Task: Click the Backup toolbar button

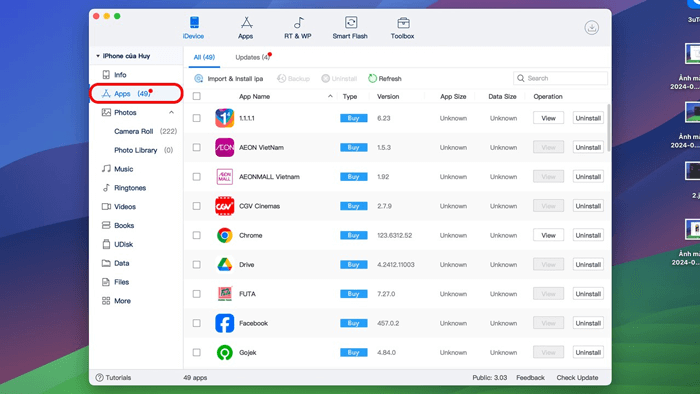Action: 293,79
